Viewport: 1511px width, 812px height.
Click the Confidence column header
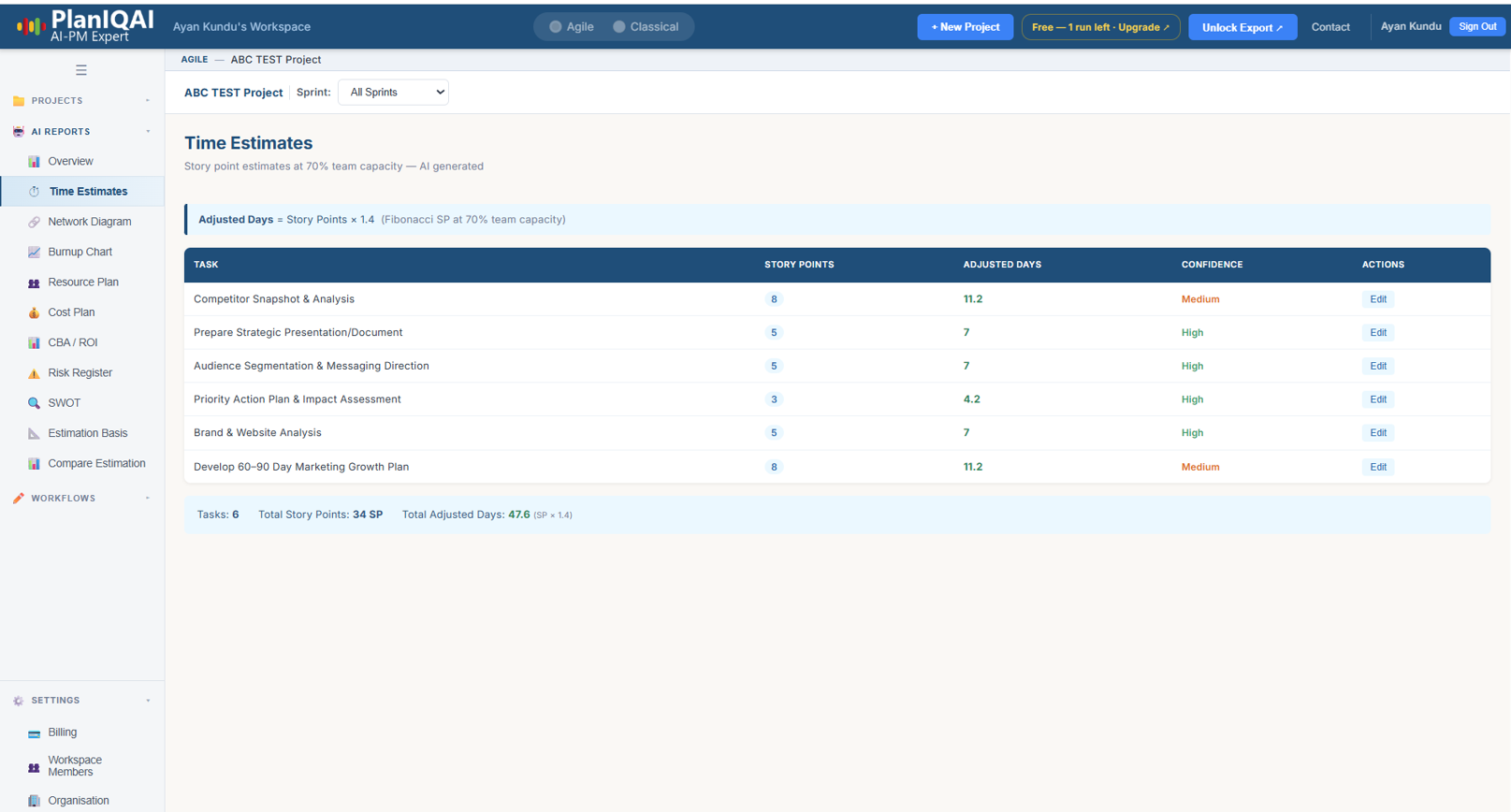coord(1212,265)
